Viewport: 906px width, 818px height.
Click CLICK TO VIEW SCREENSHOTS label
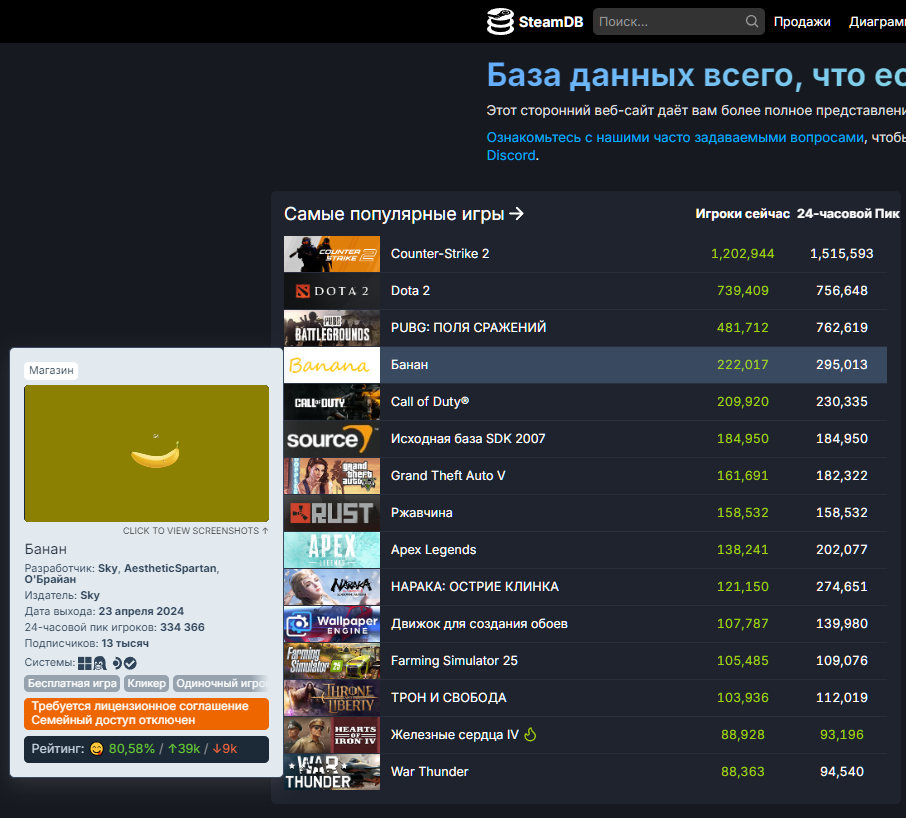pyautogui.click(x=195, y=530)
